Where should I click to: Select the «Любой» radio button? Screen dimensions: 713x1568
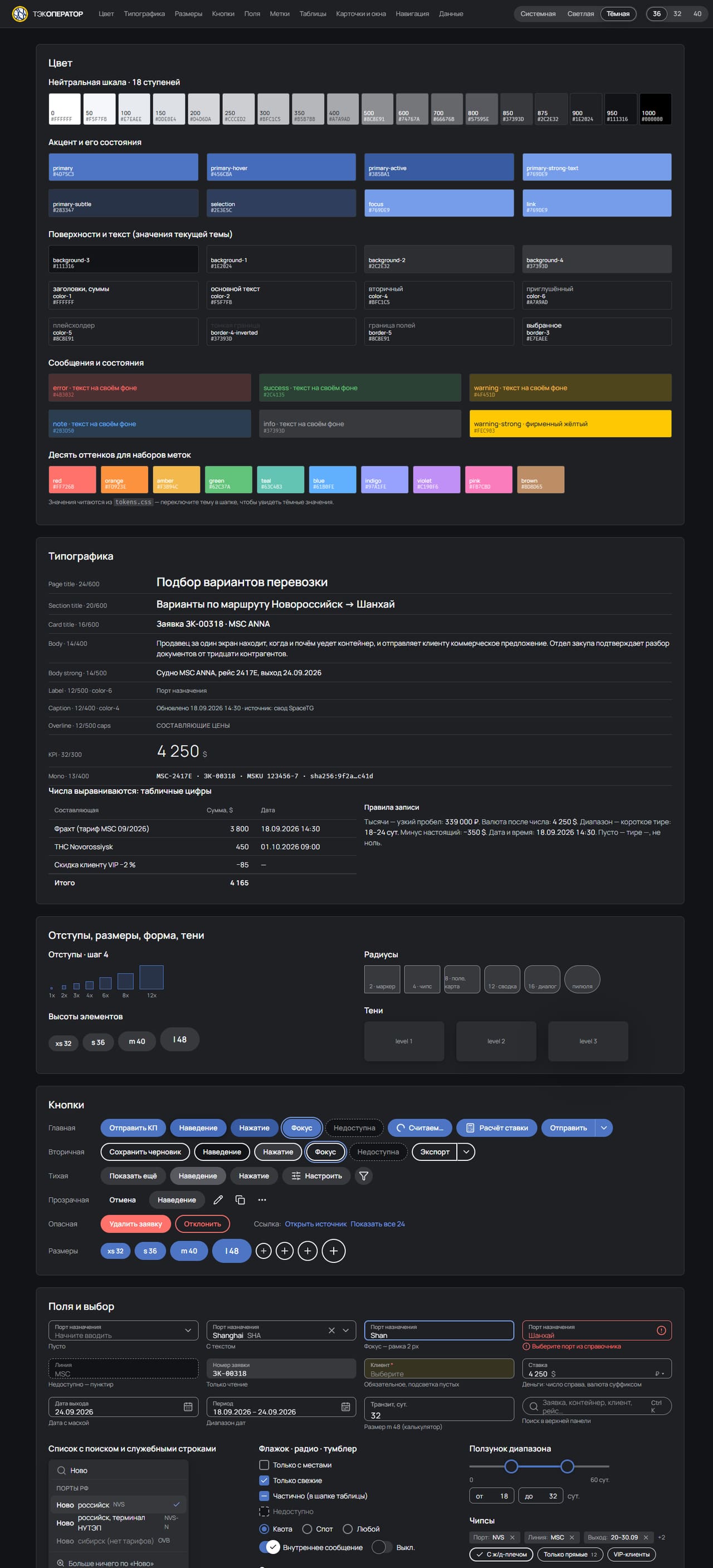point(348,1529)
